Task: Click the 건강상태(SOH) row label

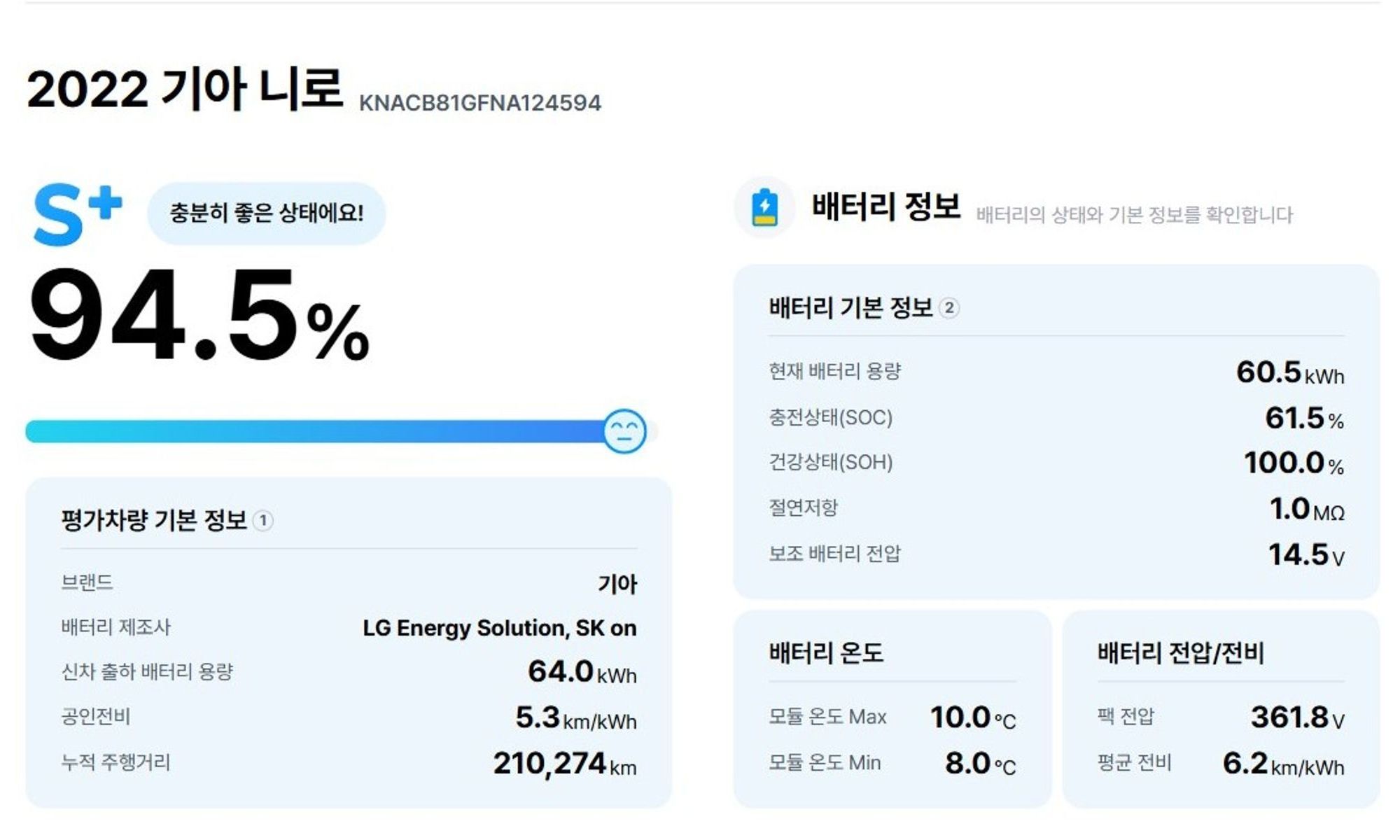Action: click(830, 463)
